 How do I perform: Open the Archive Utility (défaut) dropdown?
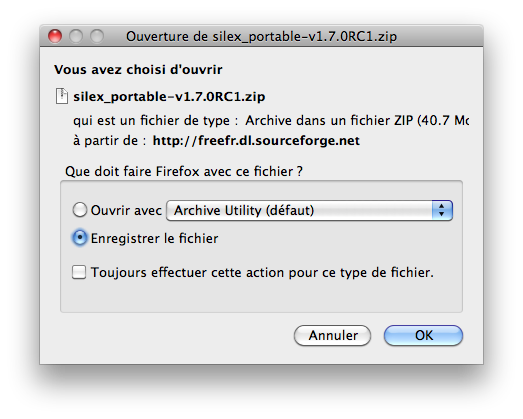(x=309, y=211)
